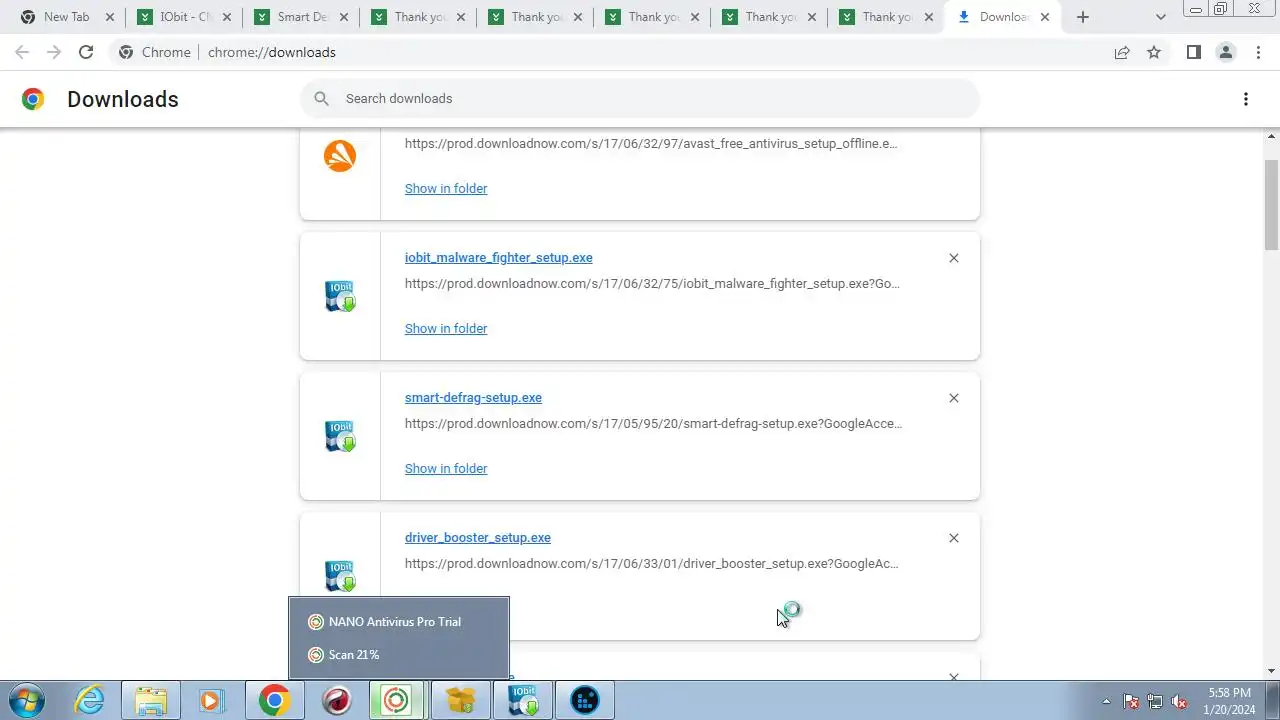
Task: Click the page vertical scrollbar thumb
Action: pyautogui.click(x=1272, y=205)
